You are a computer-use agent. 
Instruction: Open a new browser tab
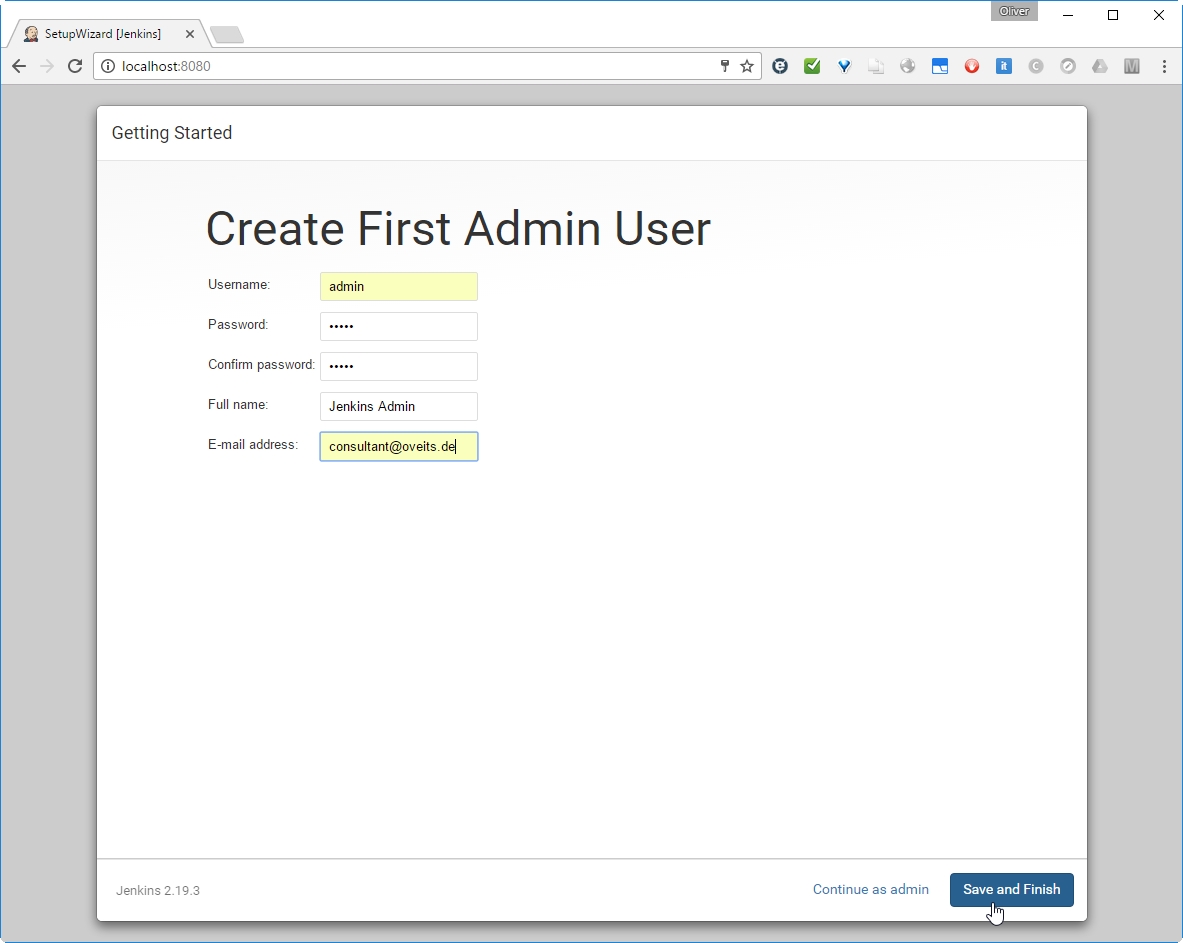(x=227, y=36)
